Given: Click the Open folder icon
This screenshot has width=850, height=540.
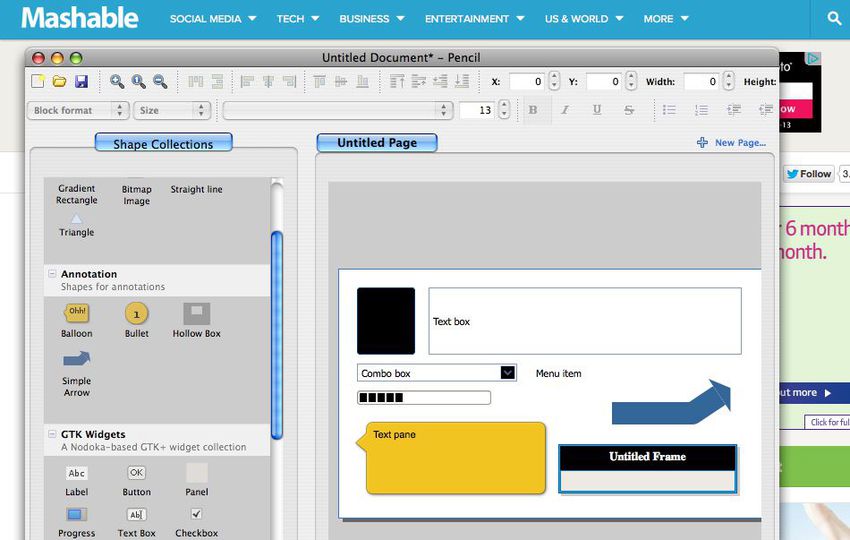Looking at the screenshot, I should (59, 82).
